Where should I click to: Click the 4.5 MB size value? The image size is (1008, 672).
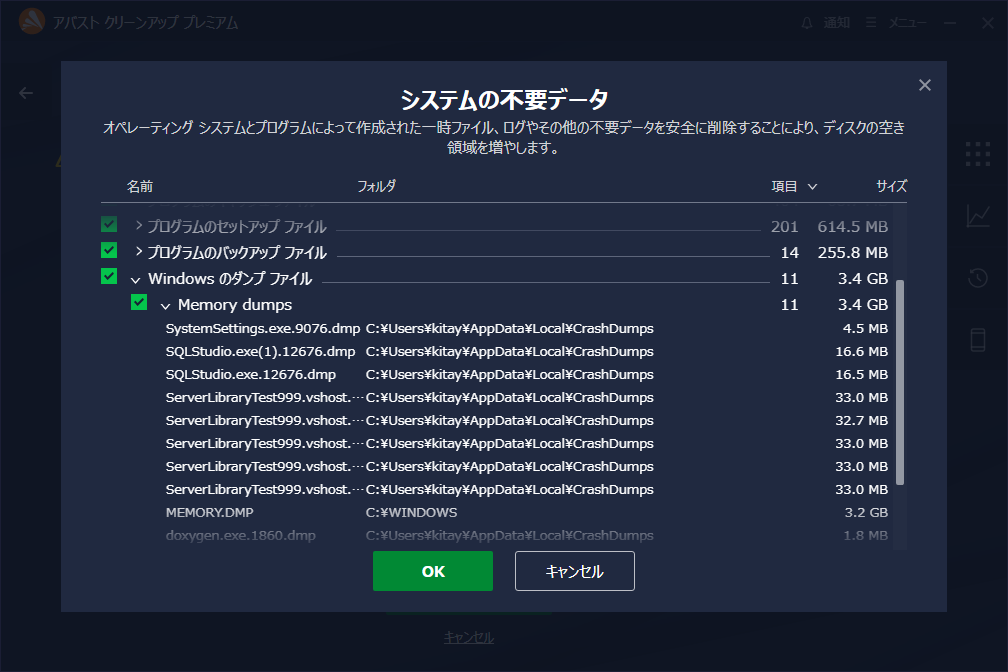tap(865, 329)
